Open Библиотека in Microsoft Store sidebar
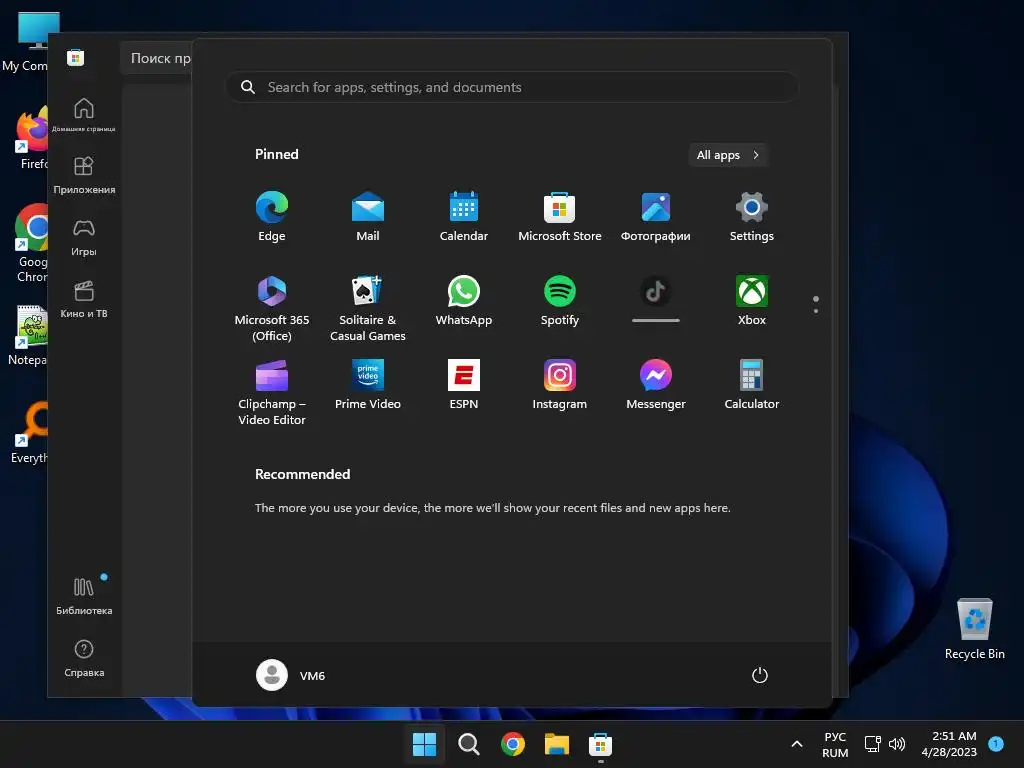The image size is (1024, 768). tap(84, 596)
